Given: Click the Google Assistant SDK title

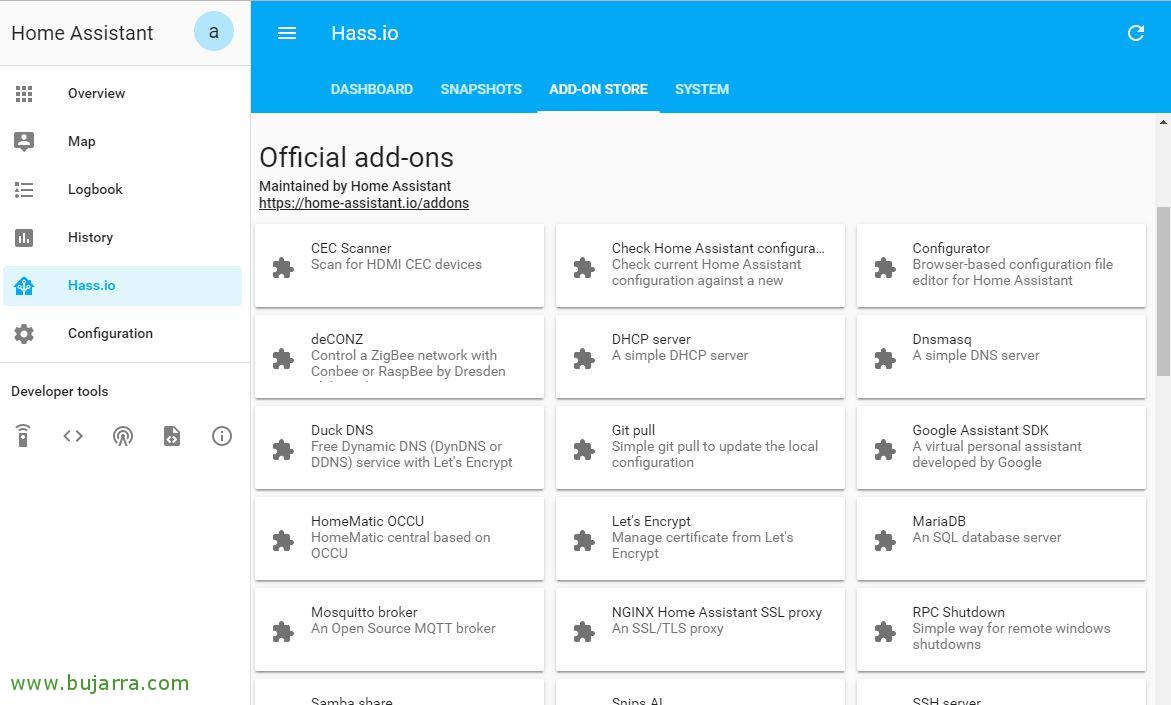Looking at the screenshot, I should (980, 430).
